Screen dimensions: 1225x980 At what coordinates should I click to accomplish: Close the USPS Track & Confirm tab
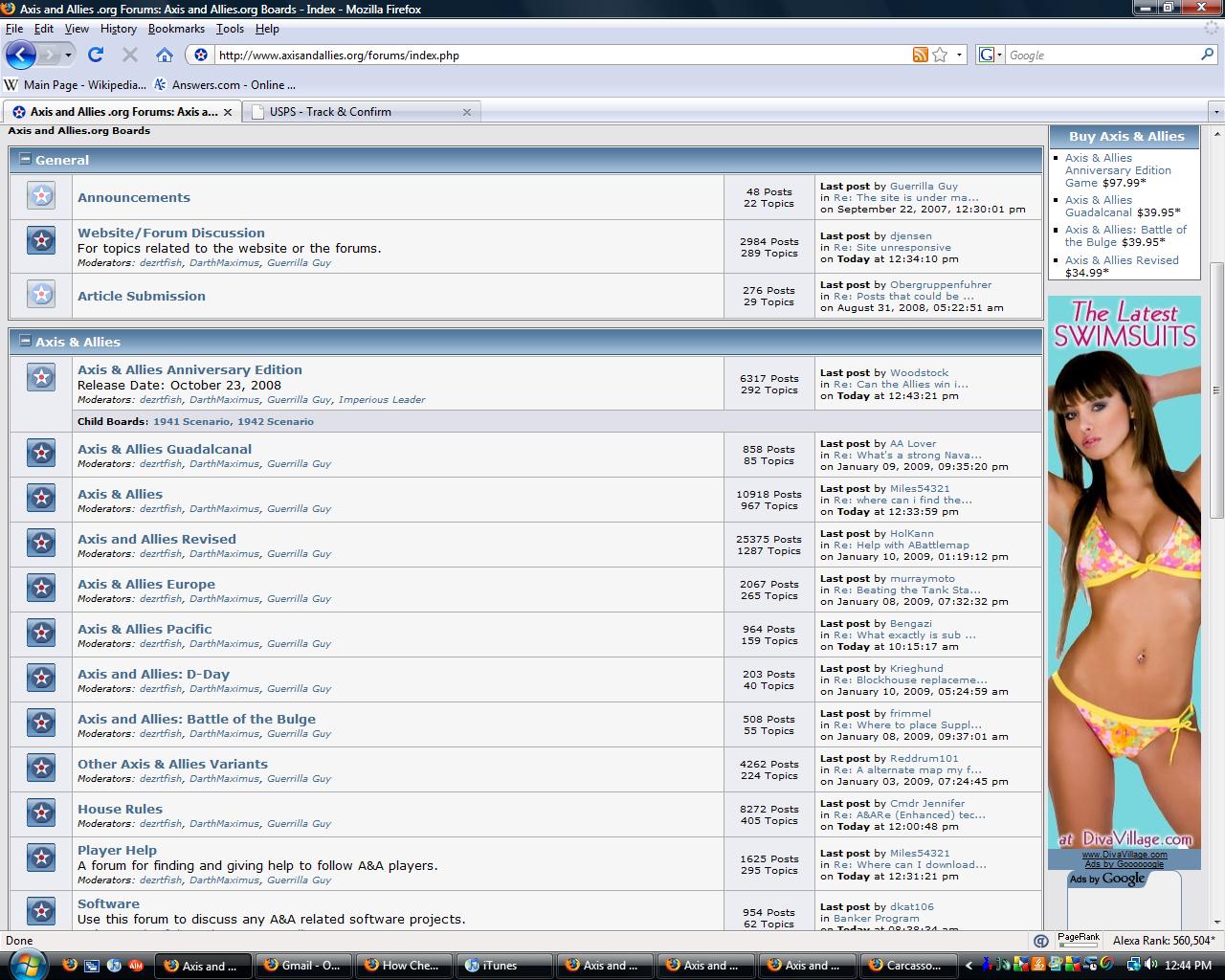(x=467, y=112)
